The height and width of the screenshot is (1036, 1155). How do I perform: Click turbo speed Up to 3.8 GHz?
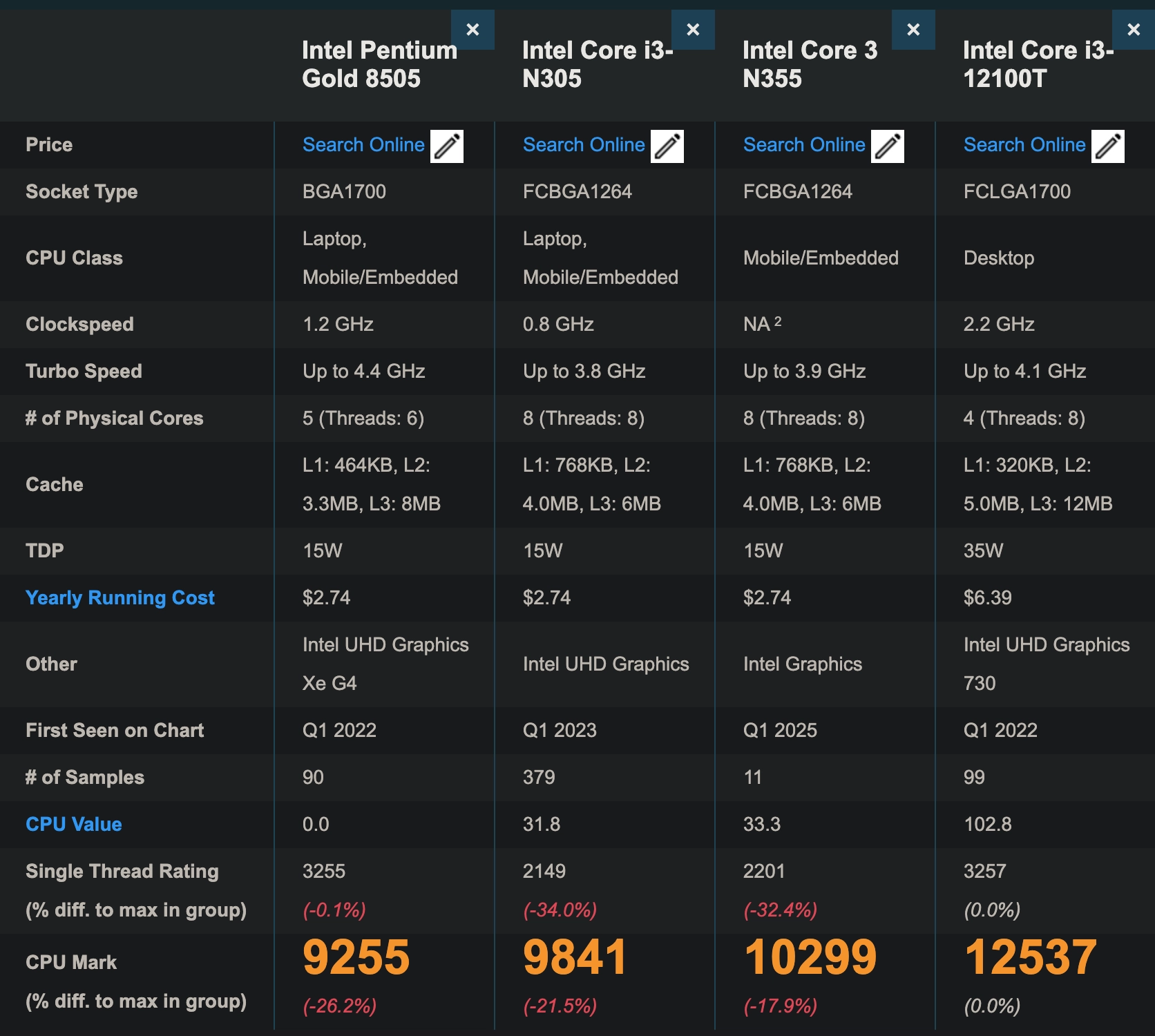(x=584, y=372)
